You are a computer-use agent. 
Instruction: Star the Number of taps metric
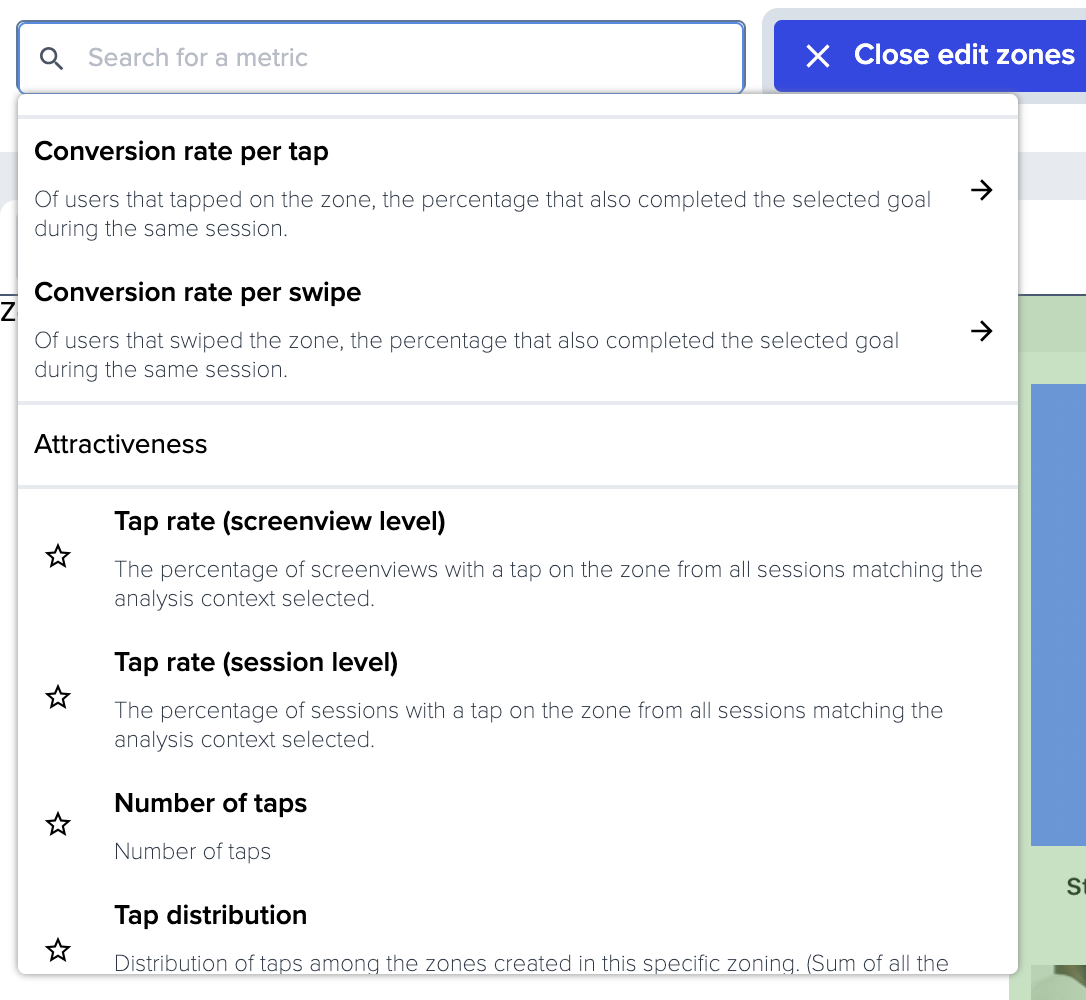[x=57, y=824]
